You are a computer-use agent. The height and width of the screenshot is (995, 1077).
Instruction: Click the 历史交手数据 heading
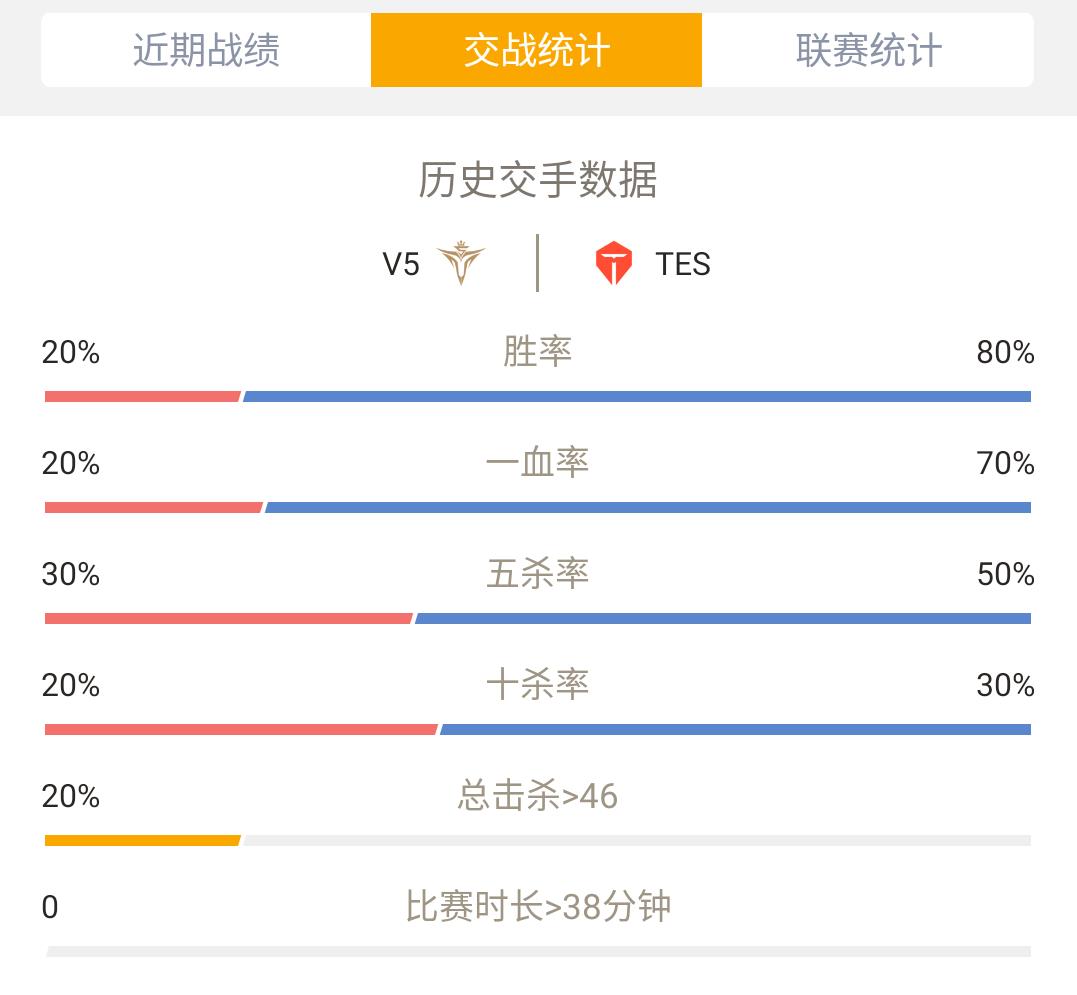(538, 181)
